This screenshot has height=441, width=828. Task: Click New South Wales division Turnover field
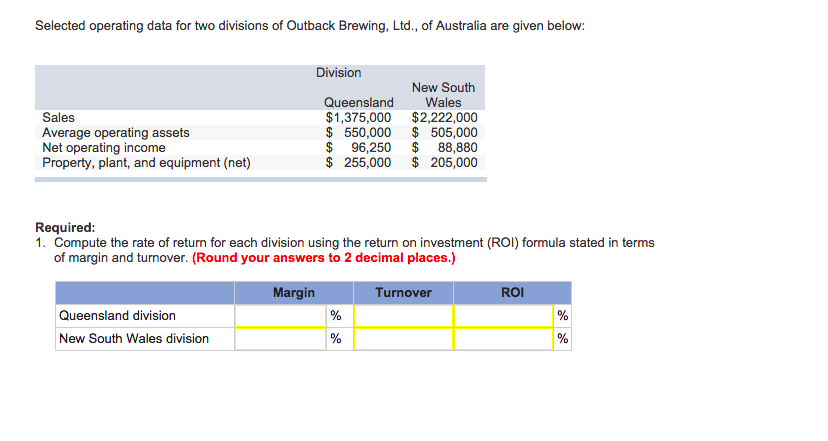(403, 339)
